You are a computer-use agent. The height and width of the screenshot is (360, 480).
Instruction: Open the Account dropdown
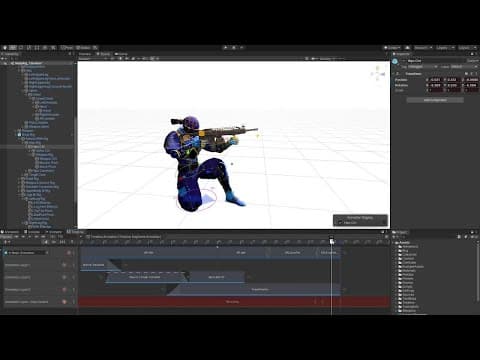pos(423,48)
